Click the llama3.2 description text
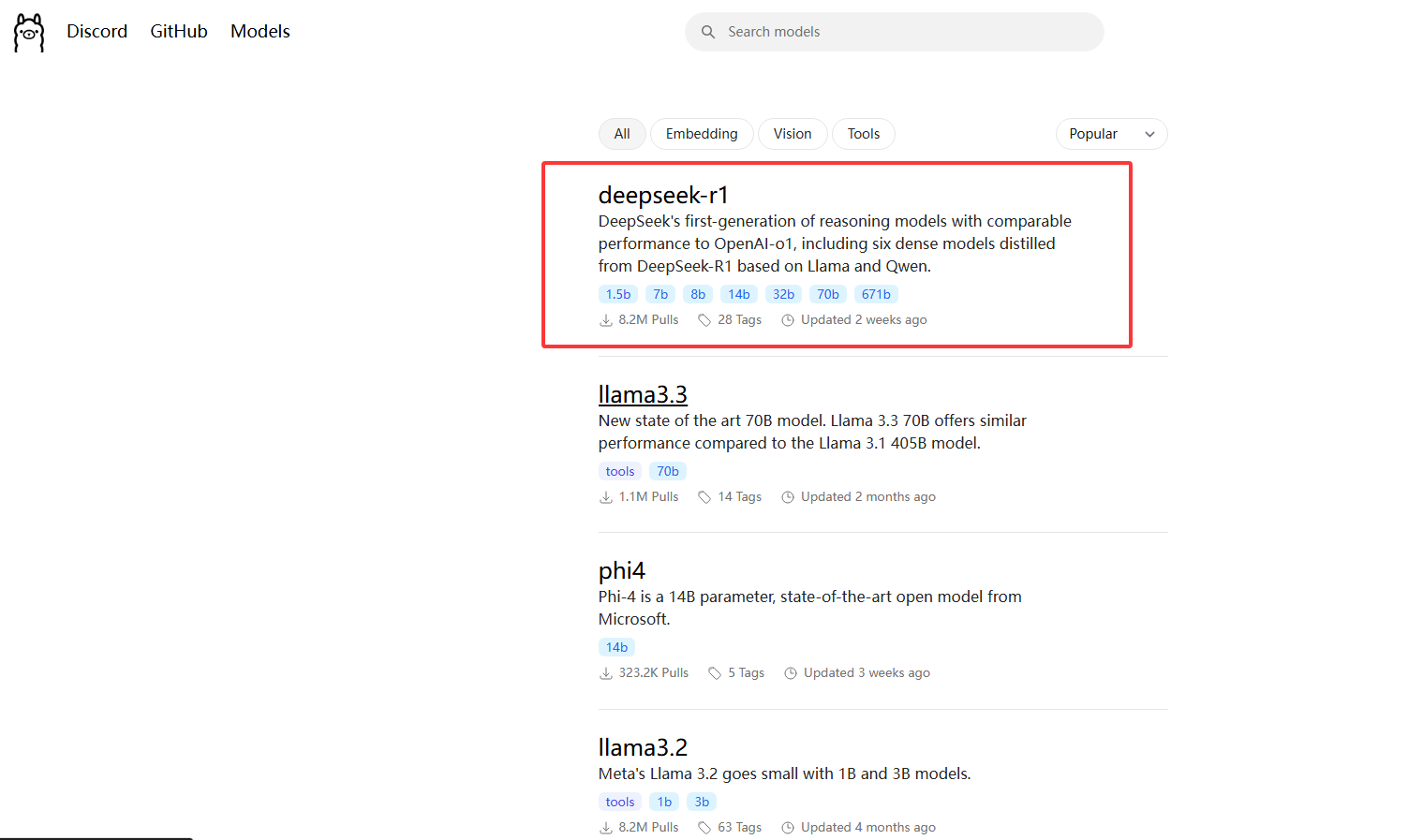1408x840 pixels. (785, 774)
